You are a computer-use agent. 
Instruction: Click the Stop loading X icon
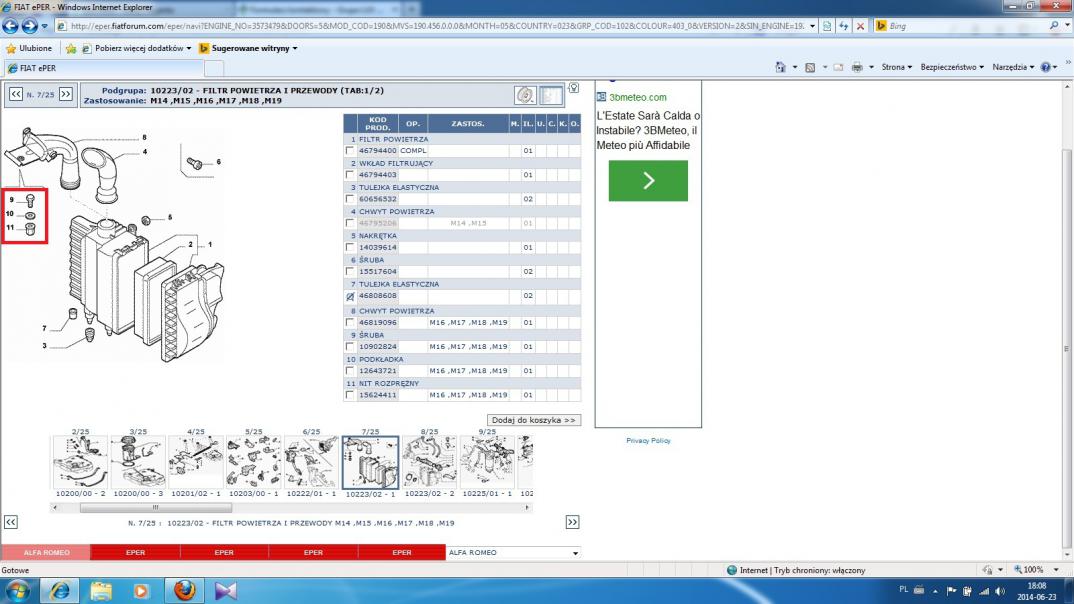(861, 26)
